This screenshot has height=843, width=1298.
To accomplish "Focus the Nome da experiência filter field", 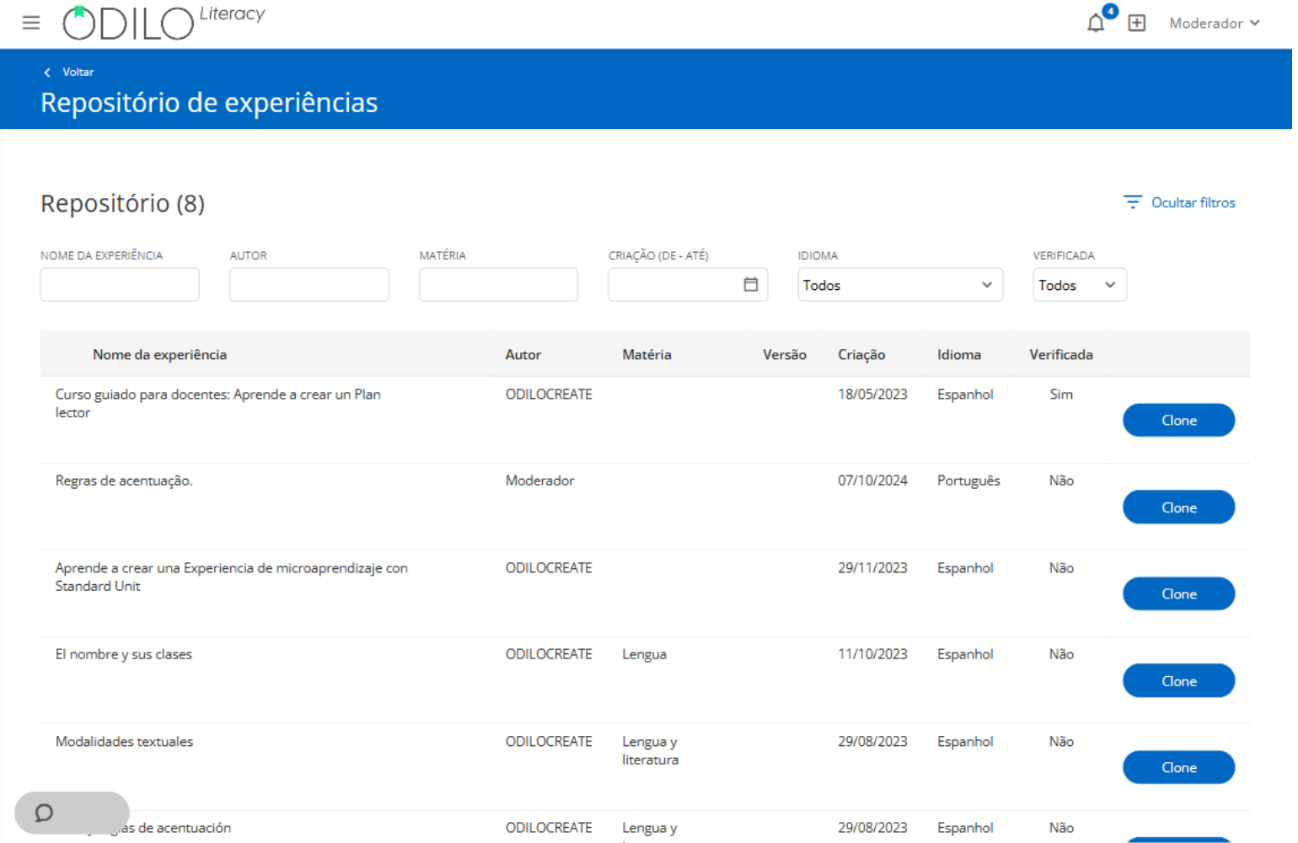I will (120, 284).
